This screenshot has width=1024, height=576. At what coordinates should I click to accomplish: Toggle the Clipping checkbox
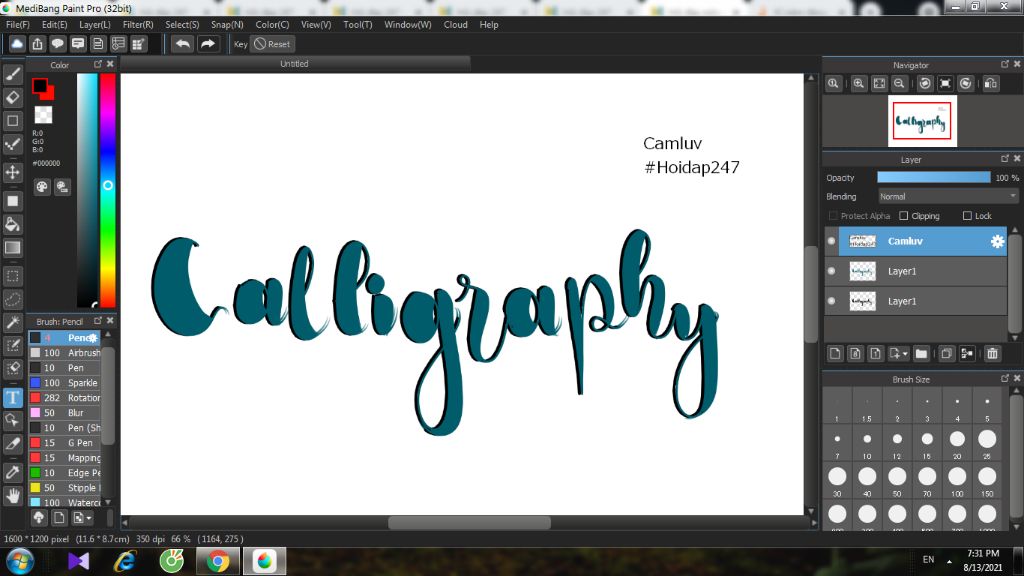904,216
